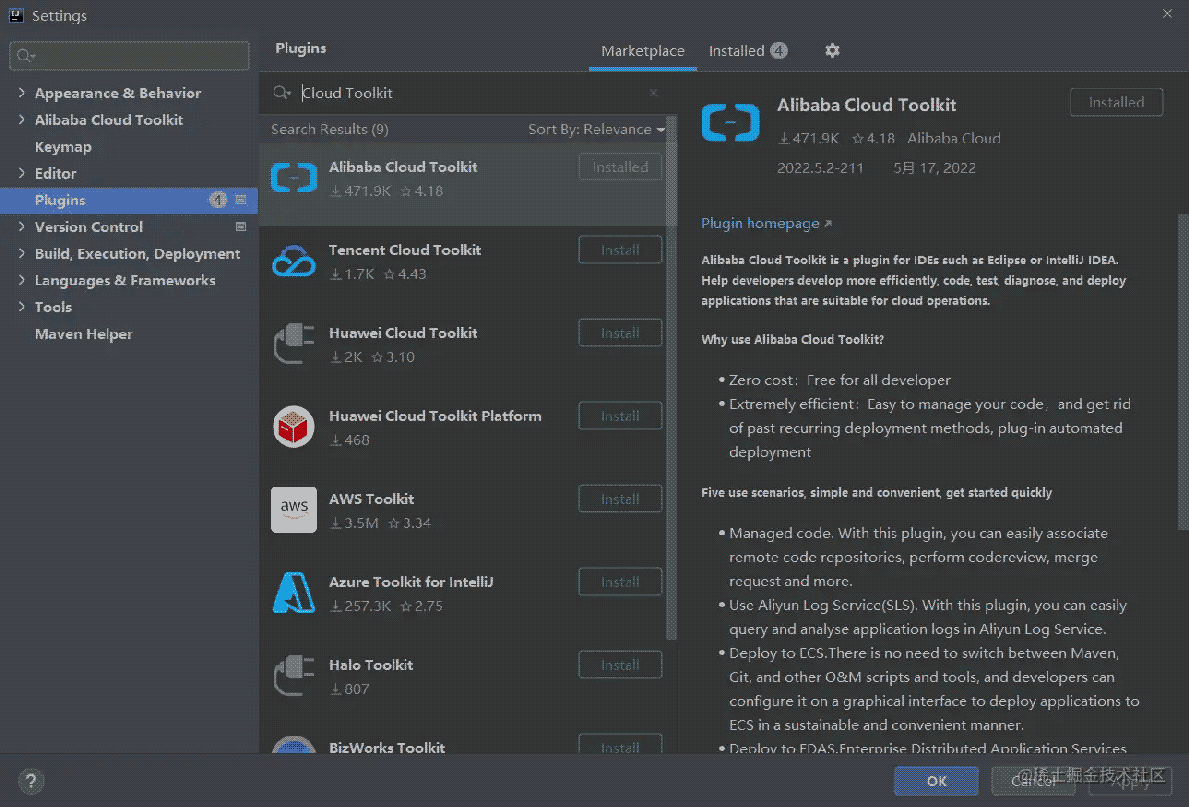
Task: Click the help question mark icon
Action: click(31, 781)
